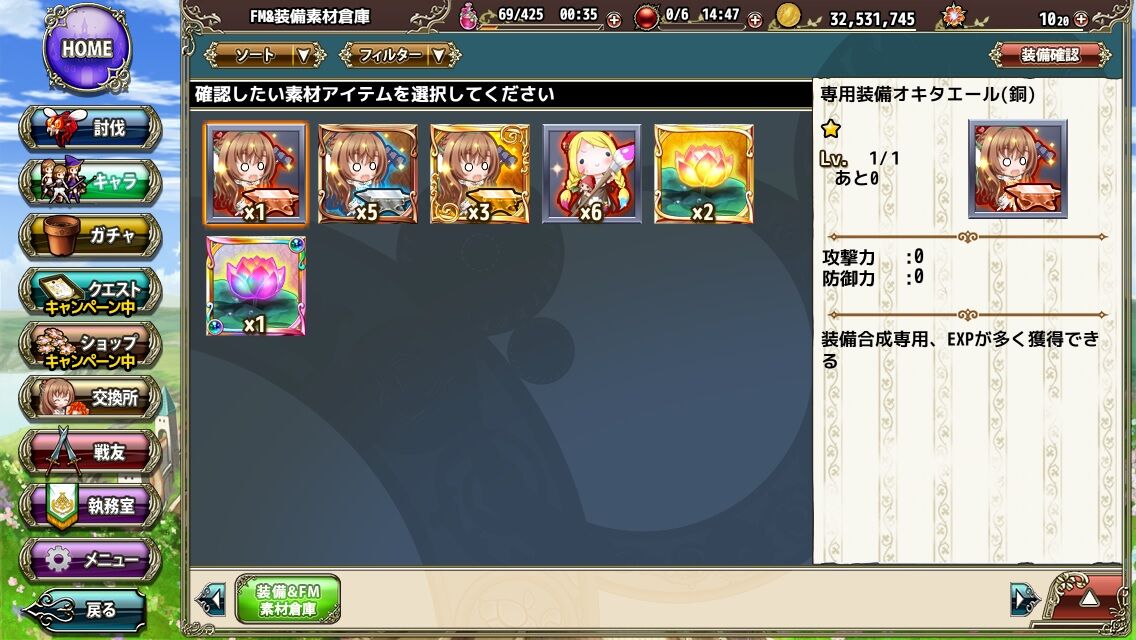
Task: Open the ガチャ gacha menu
Action: pyautogui.click(x=90, y=236)
